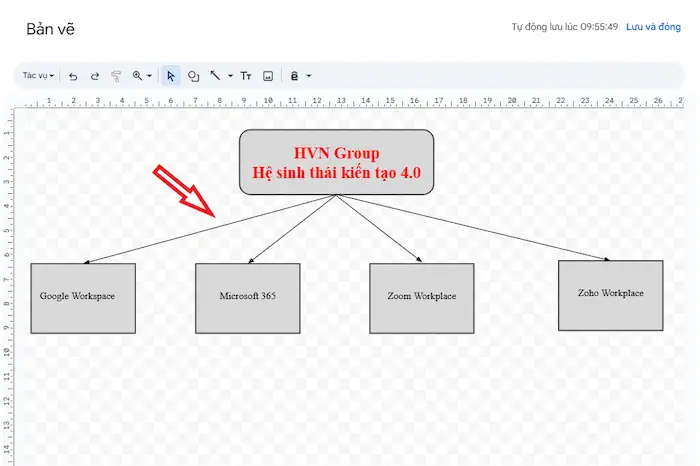Select the HVN Group rounded rectangle
Image resolution: width=700 pixels, height=466 pixels.
[336, 162]
